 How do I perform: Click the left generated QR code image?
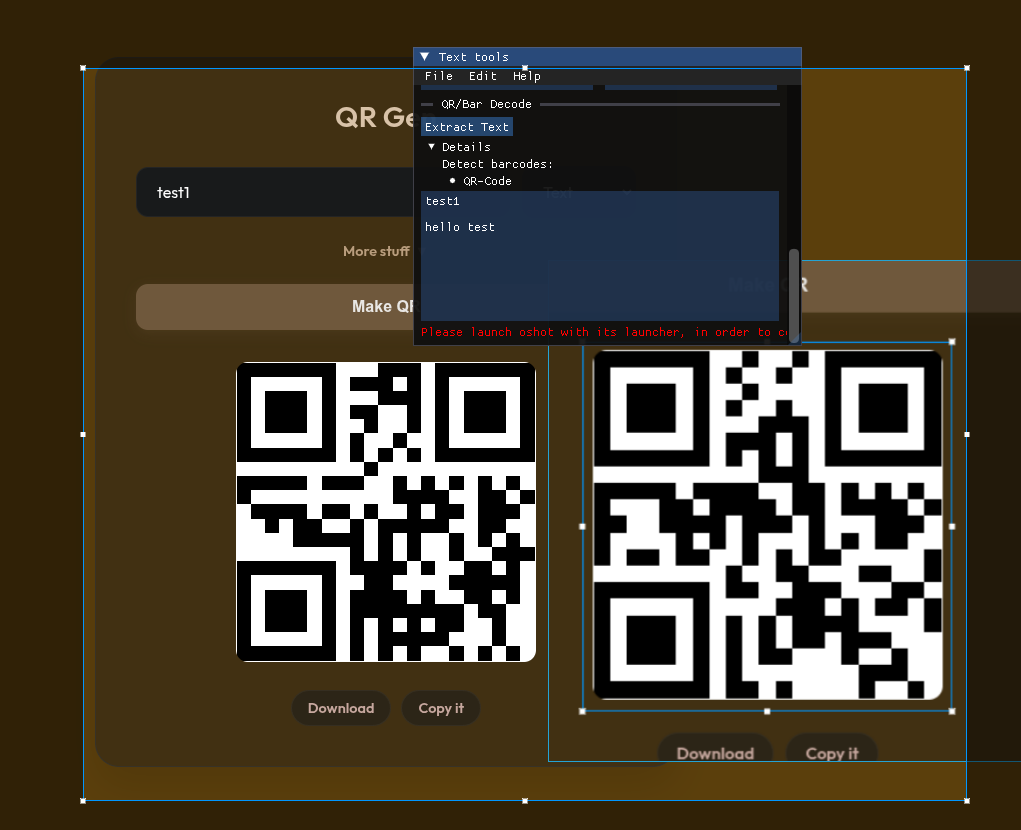tap(386, 512)
